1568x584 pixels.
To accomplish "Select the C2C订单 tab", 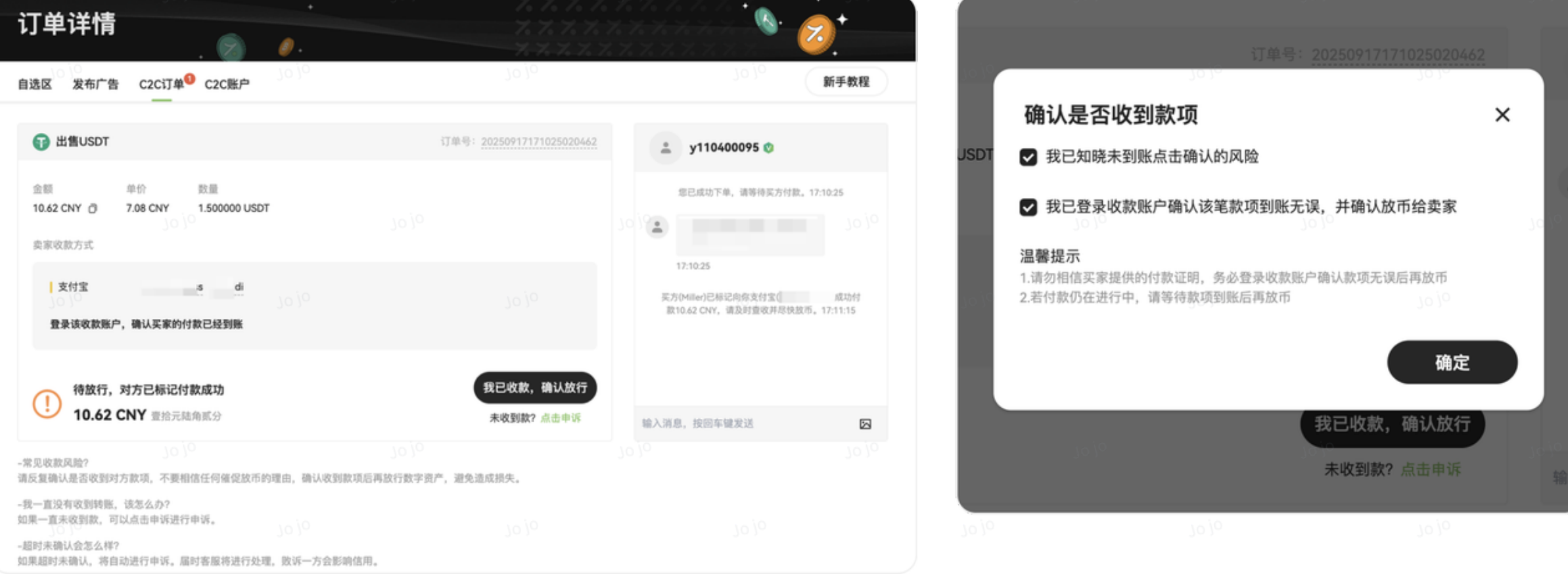I will click(x=161, y=84).
